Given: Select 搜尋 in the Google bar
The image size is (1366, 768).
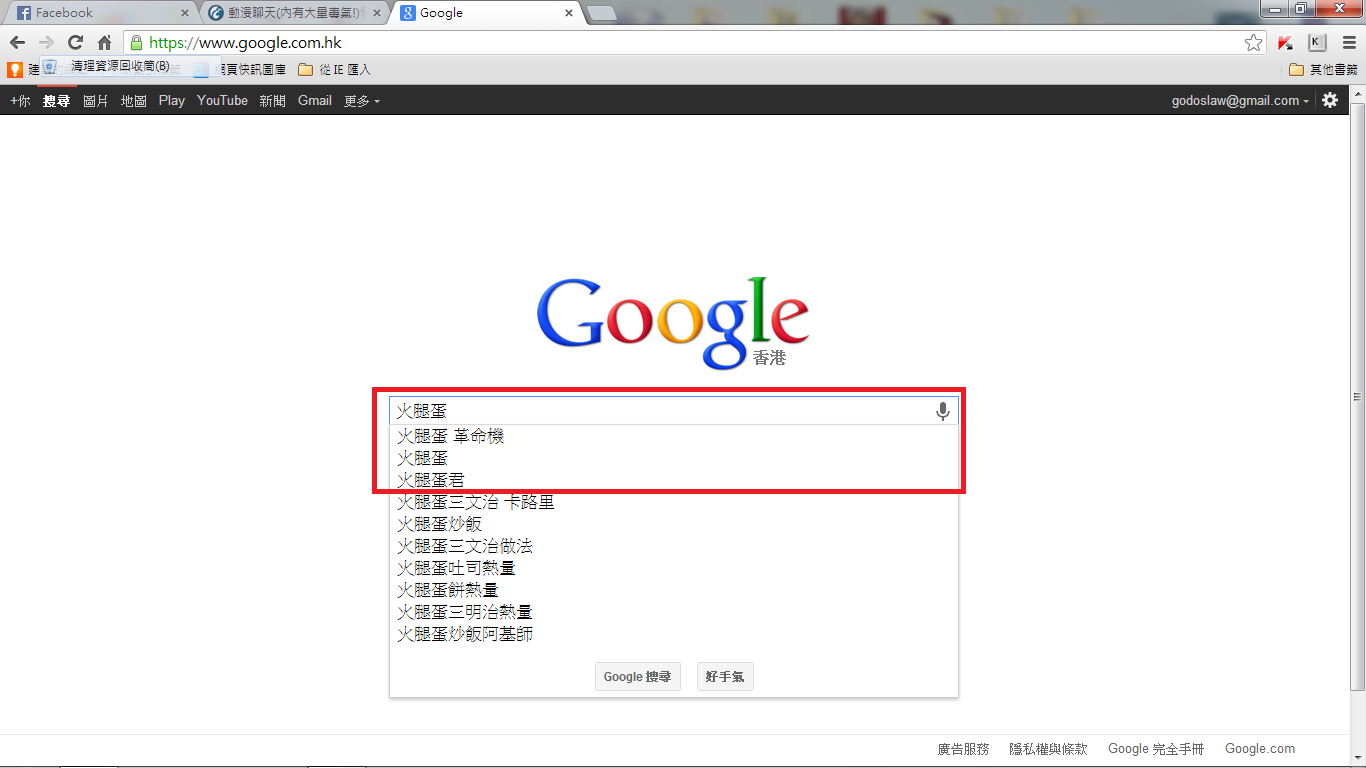Looking at the screenshot, I should [x=57, y=100].
